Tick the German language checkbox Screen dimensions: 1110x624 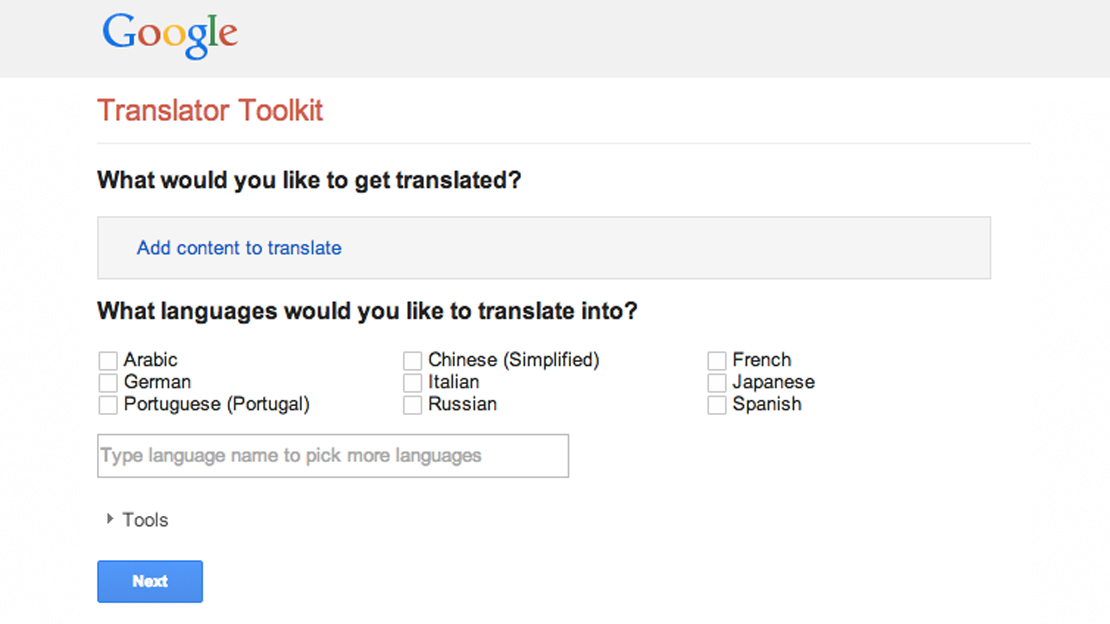[x=108, y=382]
